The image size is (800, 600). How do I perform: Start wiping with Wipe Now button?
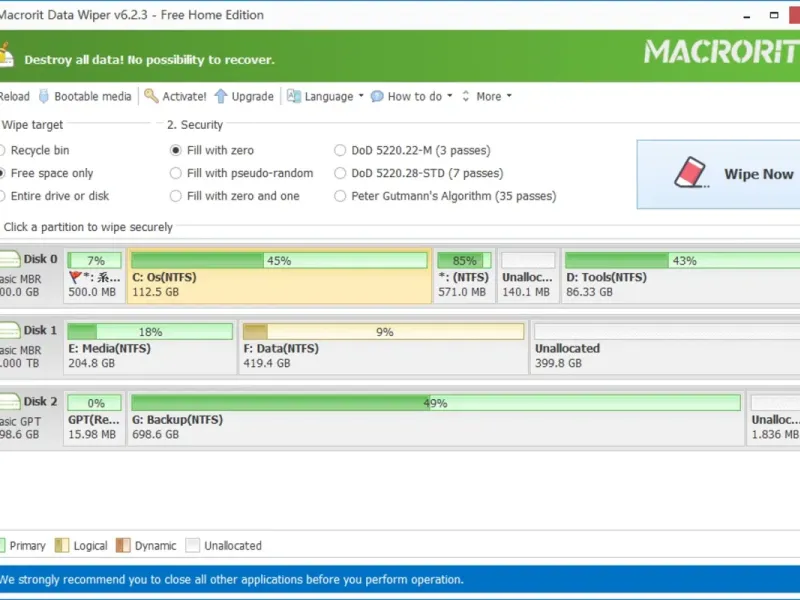[718, 174]
